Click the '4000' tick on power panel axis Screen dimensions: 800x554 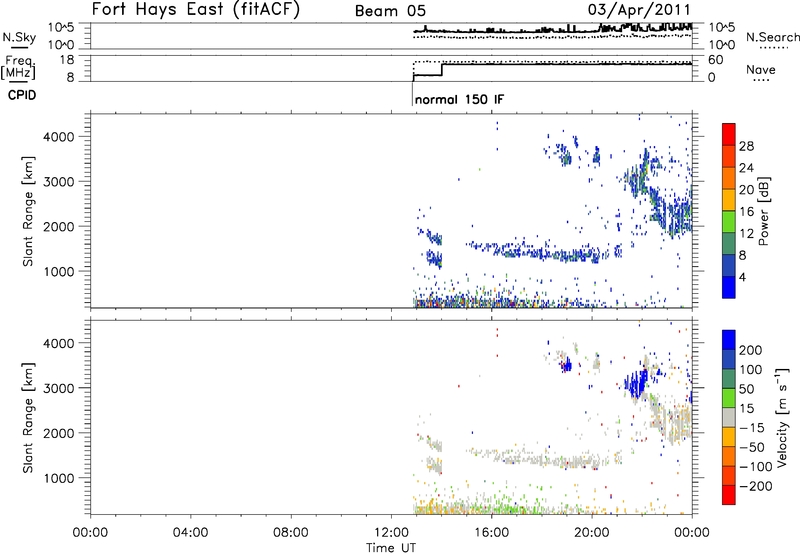pos(59,137)
